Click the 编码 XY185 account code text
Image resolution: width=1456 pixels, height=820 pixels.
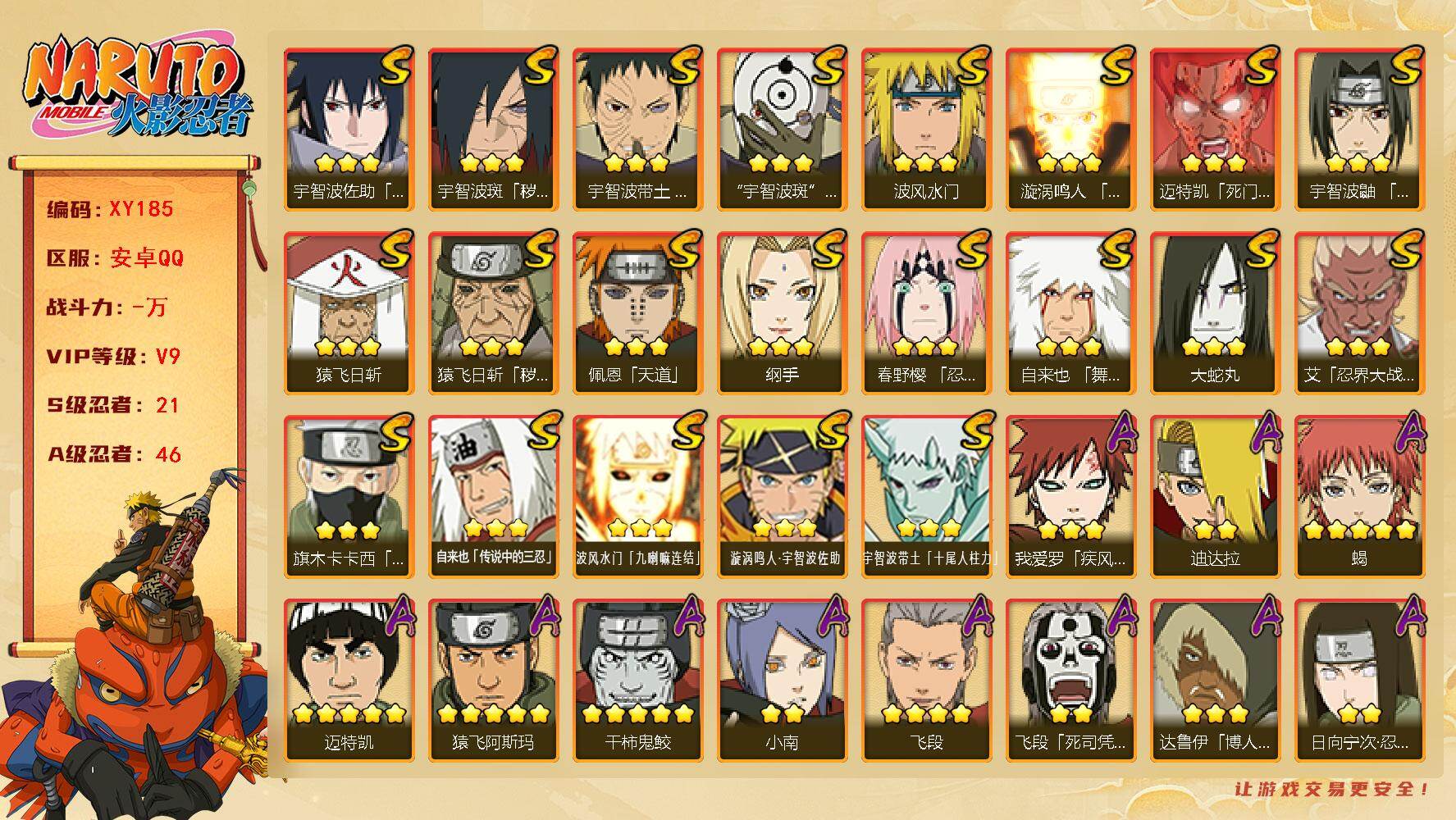pos(110,209)
